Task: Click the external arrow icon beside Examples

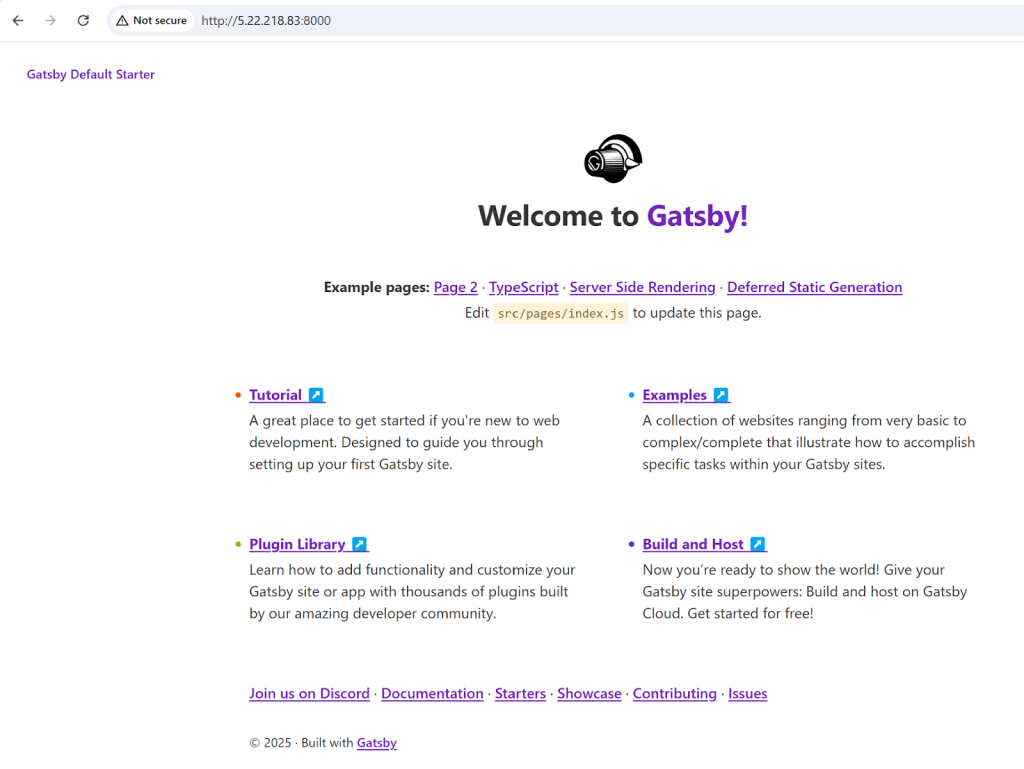Action: coord(721,395)
